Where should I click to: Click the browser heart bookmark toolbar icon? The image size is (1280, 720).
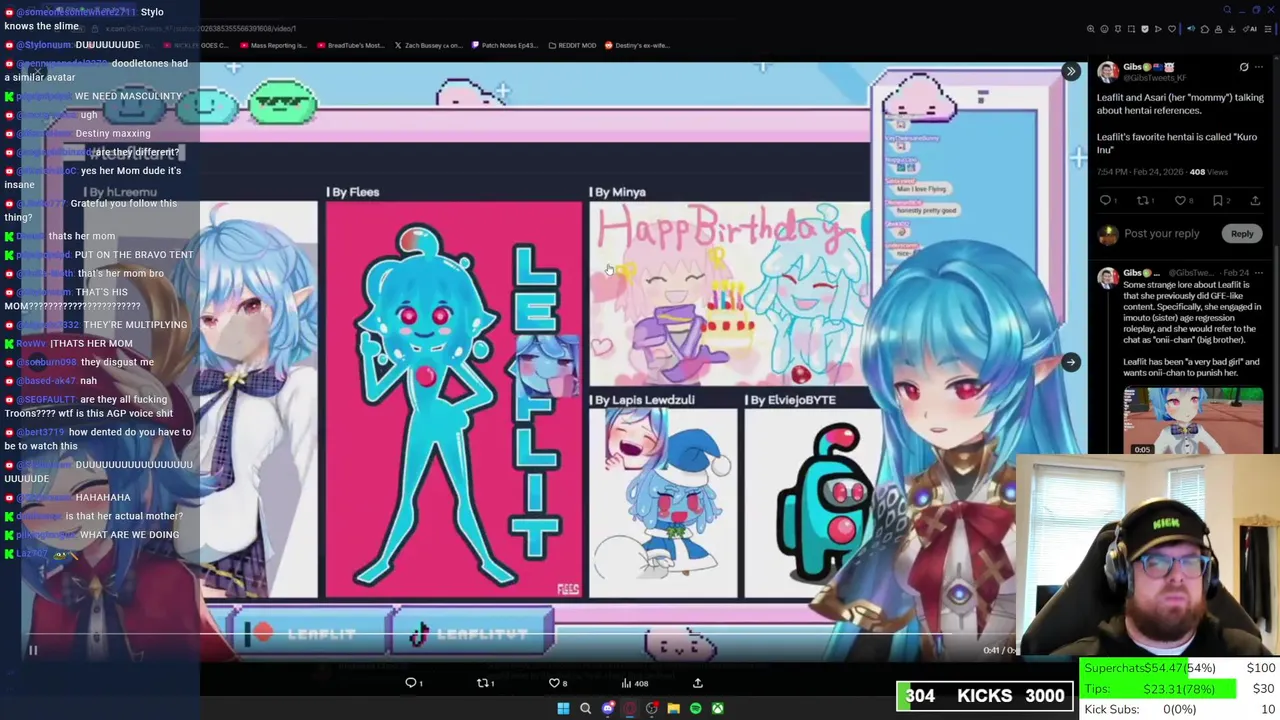pos(1172,29)
